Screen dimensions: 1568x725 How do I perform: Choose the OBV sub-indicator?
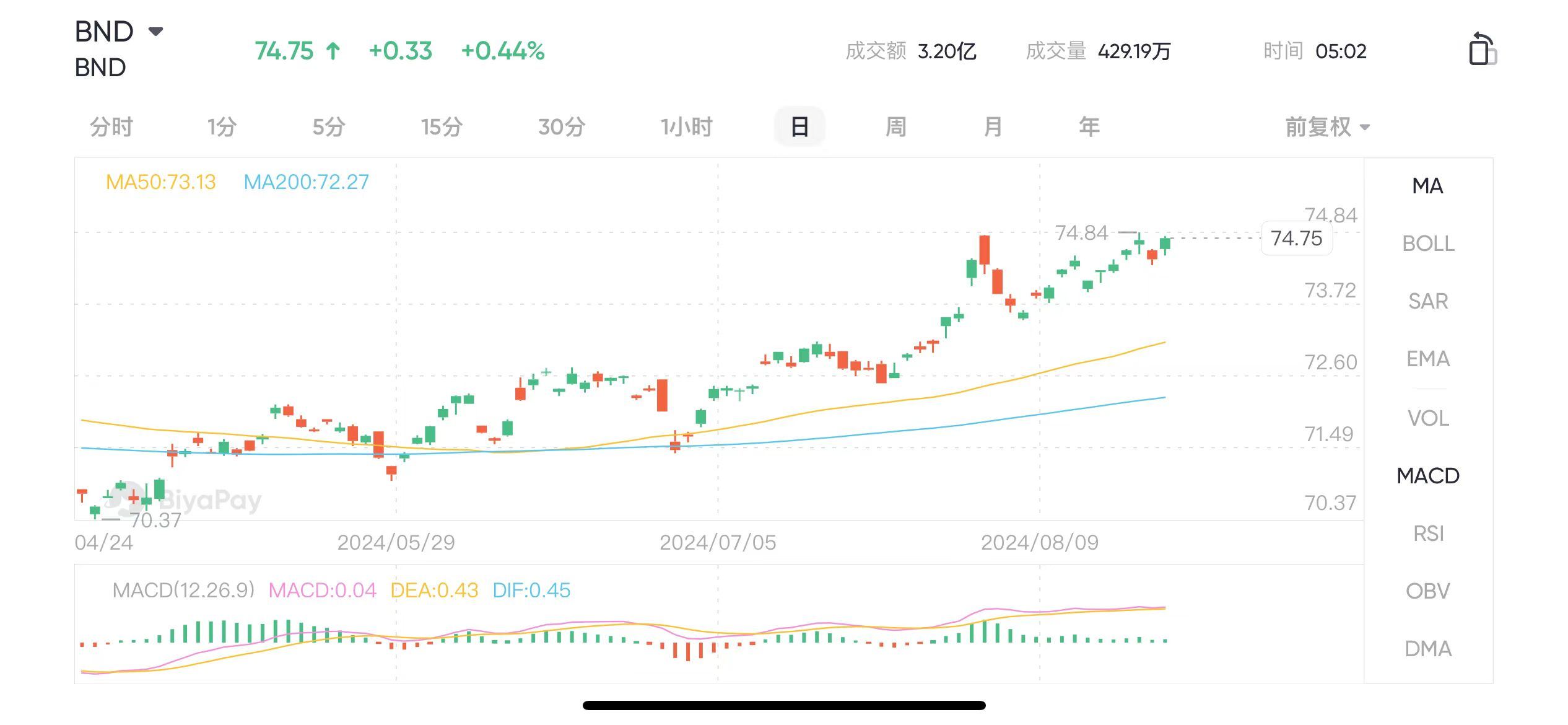1428,591
